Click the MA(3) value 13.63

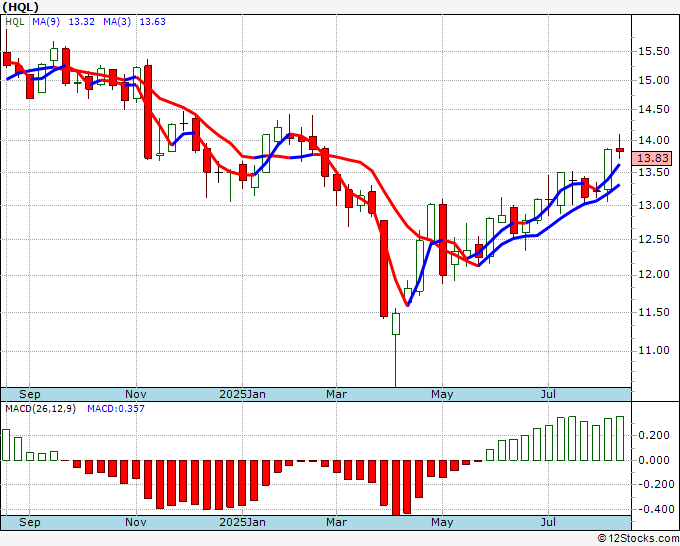153,22
